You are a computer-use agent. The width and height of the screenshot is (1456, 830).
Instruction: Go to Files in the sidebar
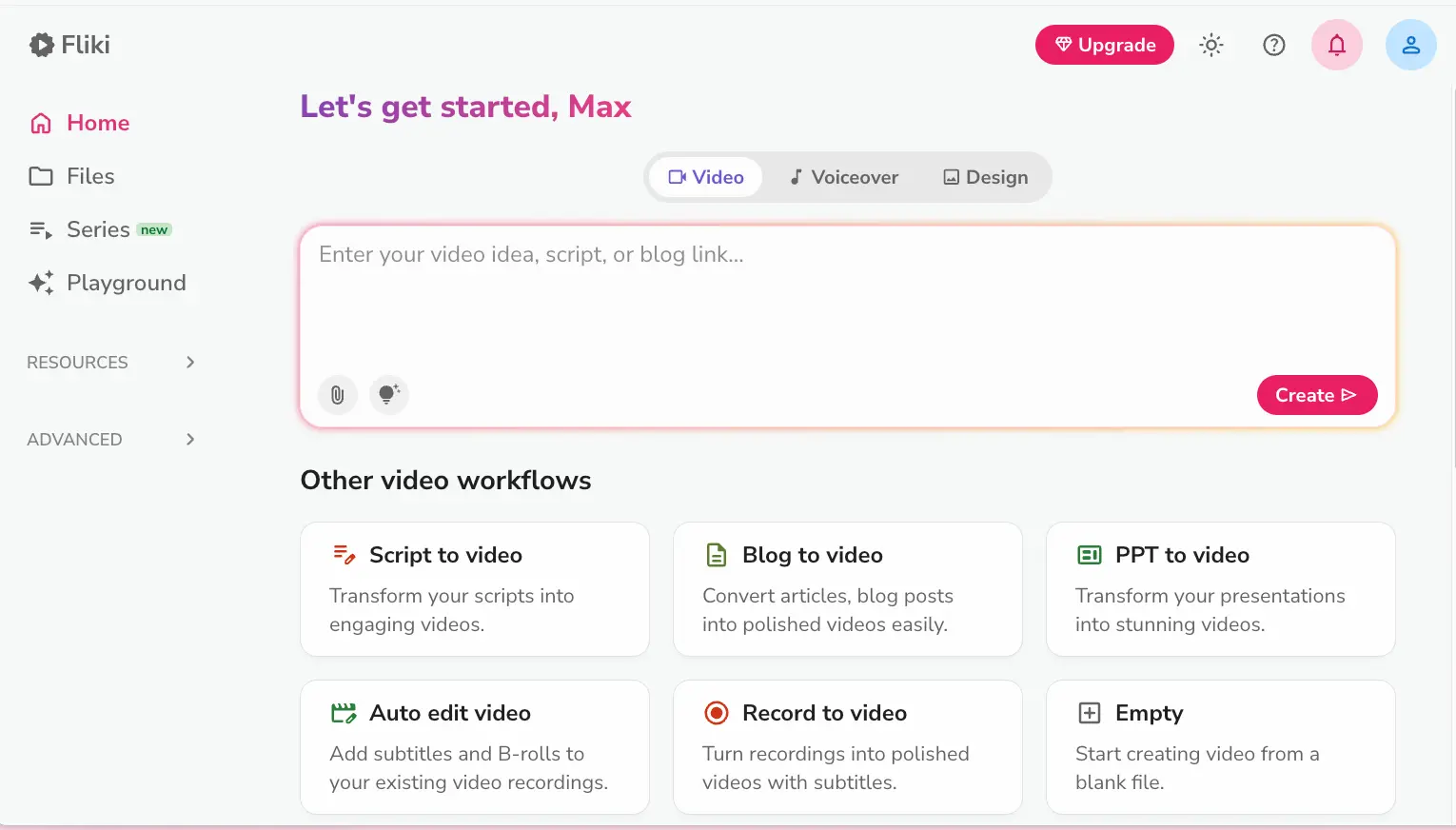[x=90, y=176]
